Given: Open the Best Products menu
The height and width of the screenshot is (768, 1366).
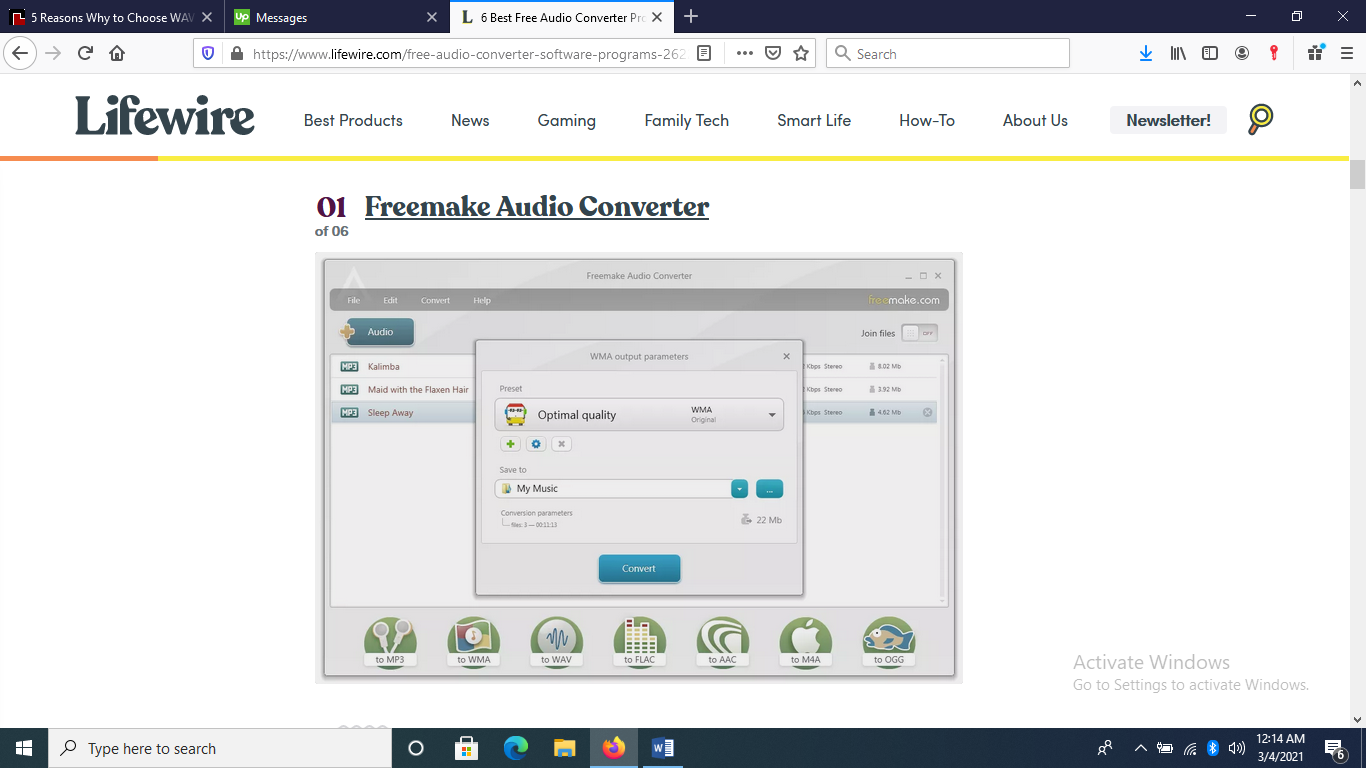Looking at the screenshot, I should [353, 120].
